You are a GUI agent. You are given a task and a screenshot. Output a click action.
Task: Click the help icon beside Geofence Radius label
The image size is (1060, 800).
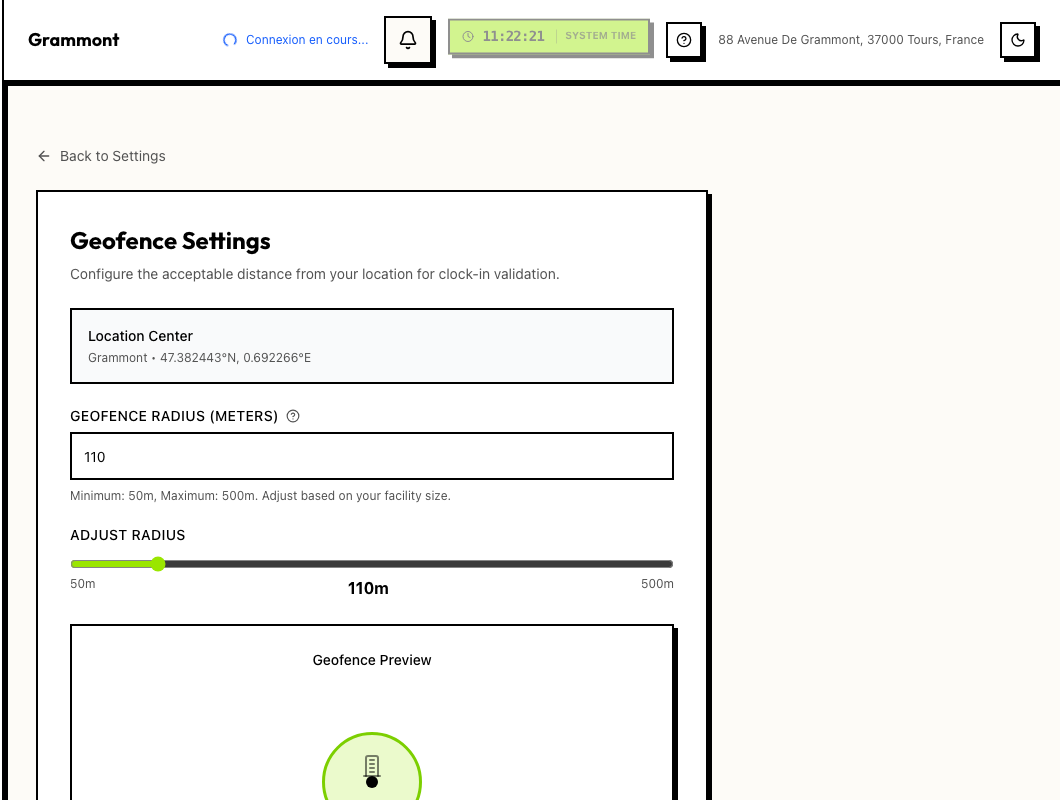coord(292,416)
